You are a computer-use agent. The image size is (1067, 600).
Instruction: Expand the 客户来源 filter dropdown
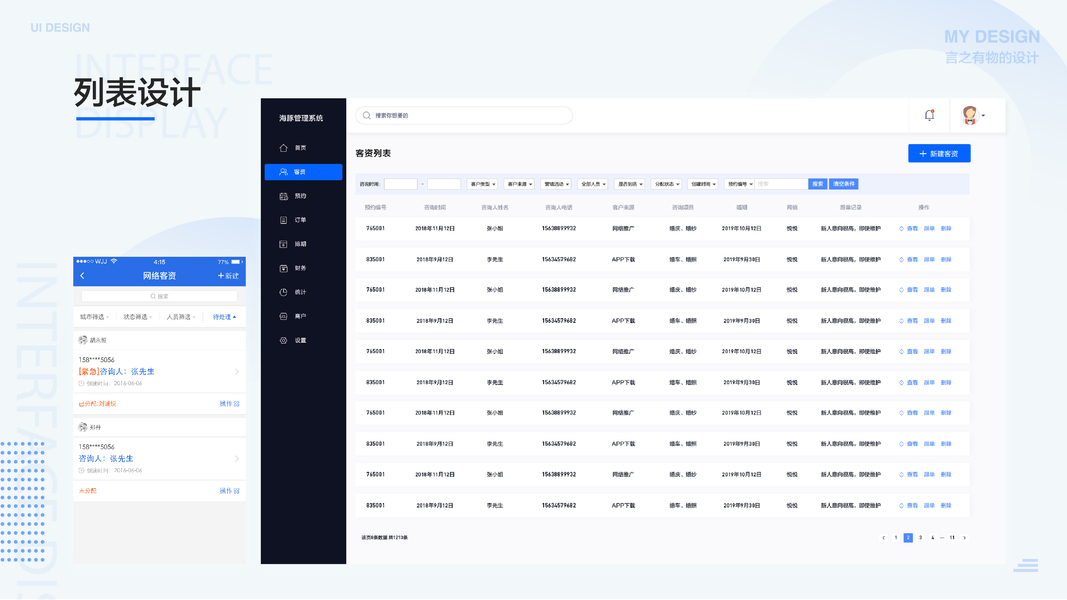(519, 184)
